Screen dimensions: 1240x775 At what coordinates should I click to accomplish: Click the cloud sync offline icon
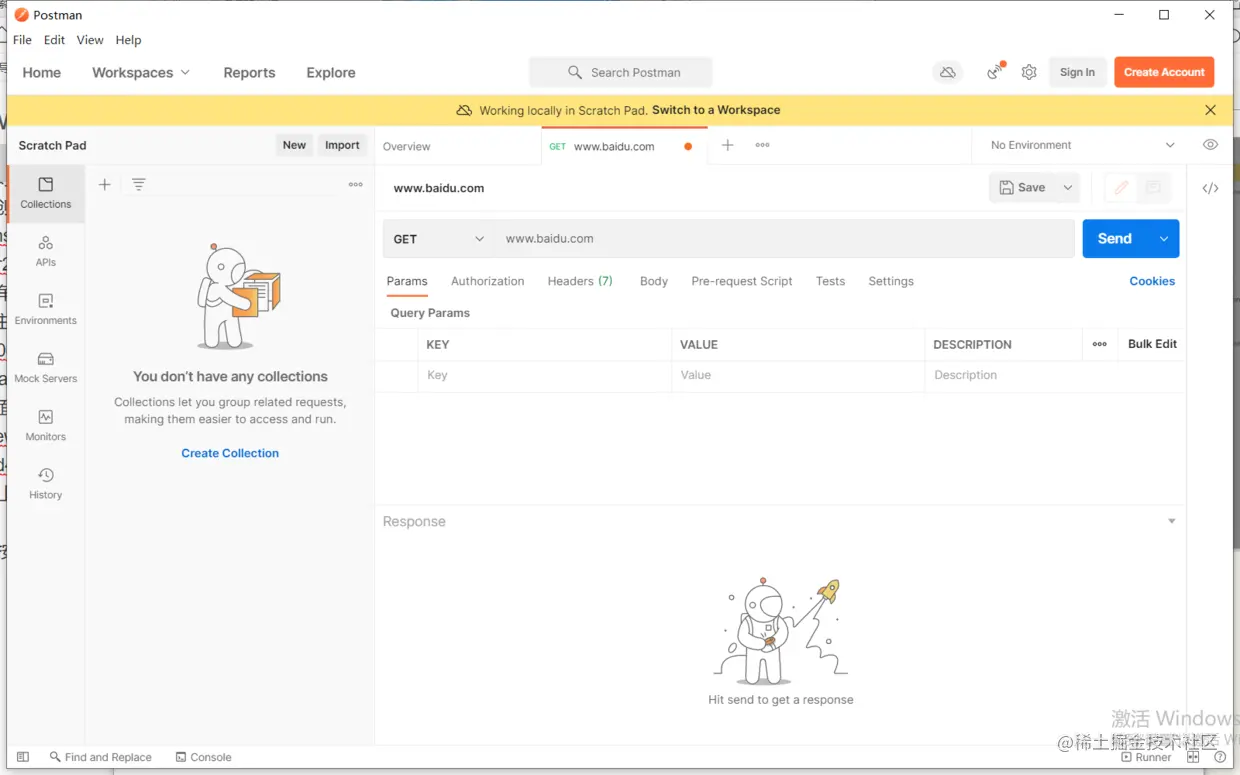(947, 72)
